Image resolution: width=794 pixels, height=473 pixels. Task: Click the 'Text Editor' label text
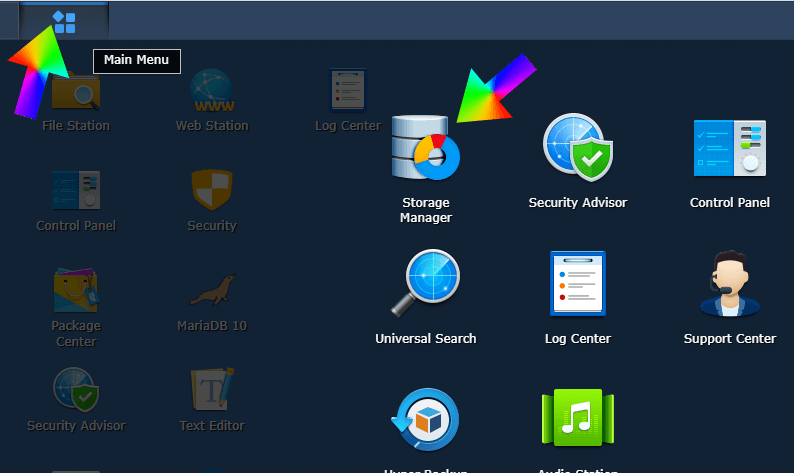point(212,425)
